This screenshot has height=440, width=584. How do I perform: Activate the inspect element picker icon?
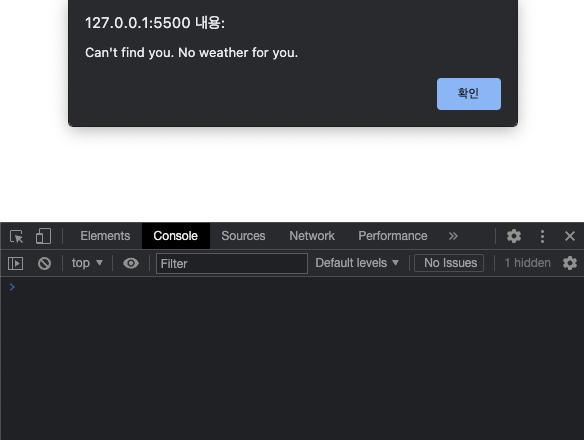coord(16,236)
